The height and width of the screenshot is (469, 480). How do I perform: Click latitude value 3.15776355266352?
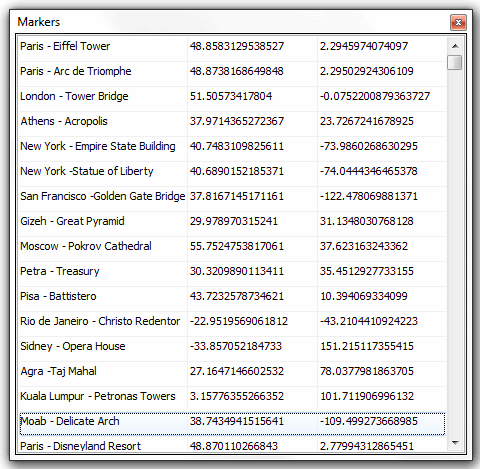237,396
